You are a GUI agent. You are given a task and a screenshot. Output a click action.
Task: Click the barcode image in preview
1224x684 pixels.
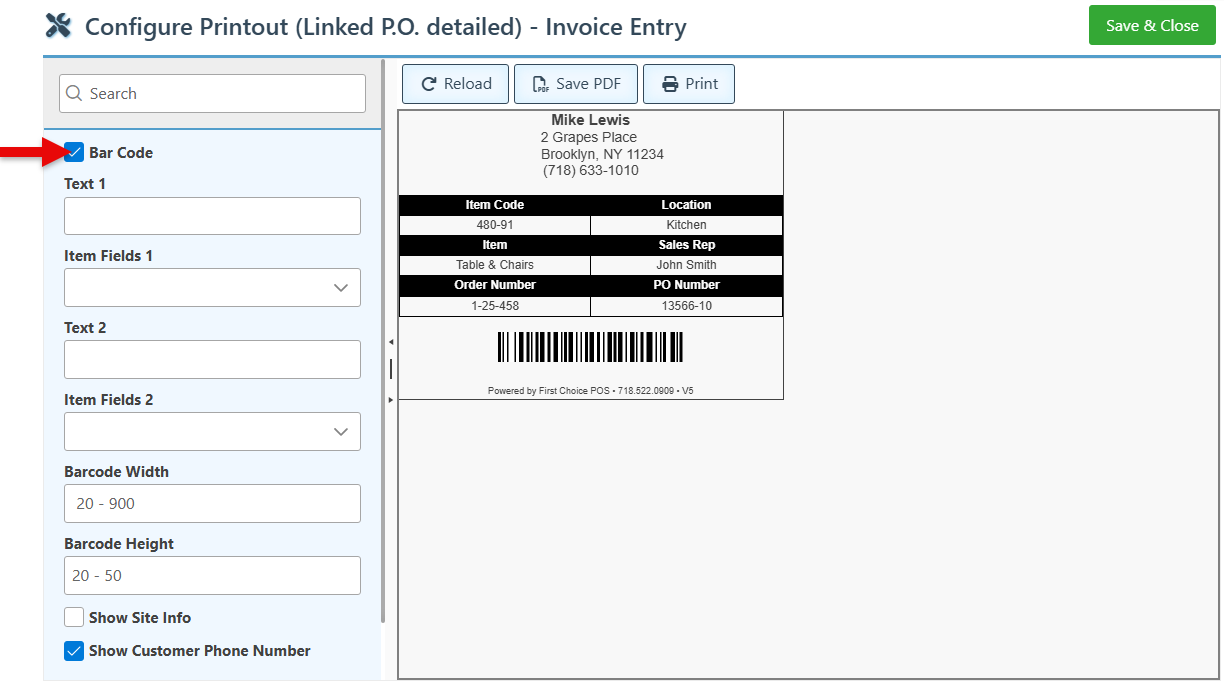[x=590, y=347]
